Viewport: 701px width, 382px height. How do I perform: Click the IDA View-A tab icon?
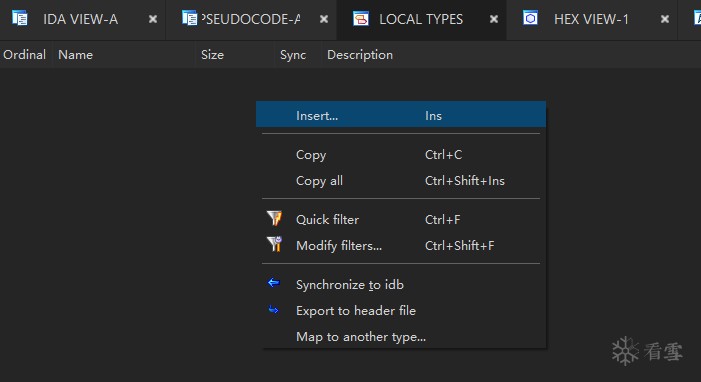click(20, 18)
